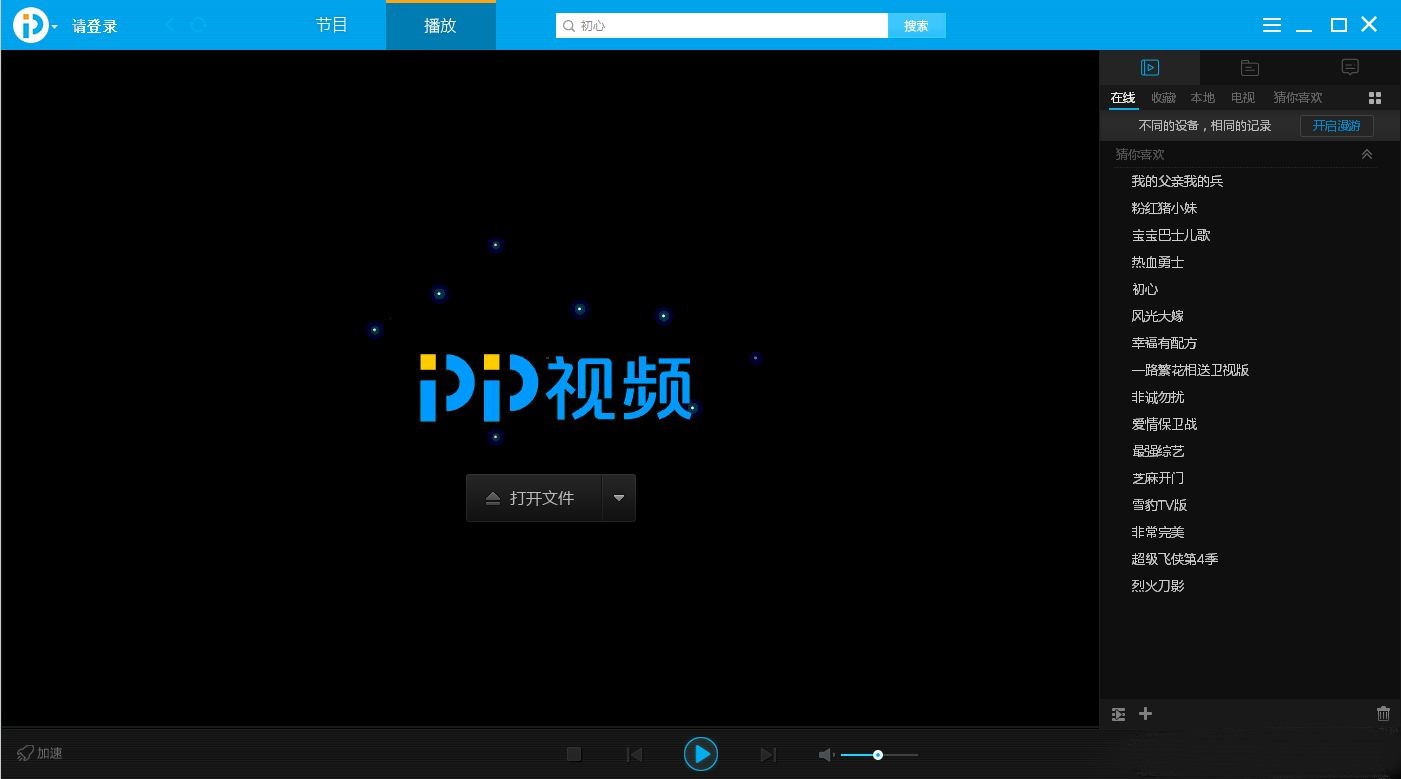This screenshot has width=1401, height=779.
Task: Open 芝麻开门 in the list
Action: 1158,478
